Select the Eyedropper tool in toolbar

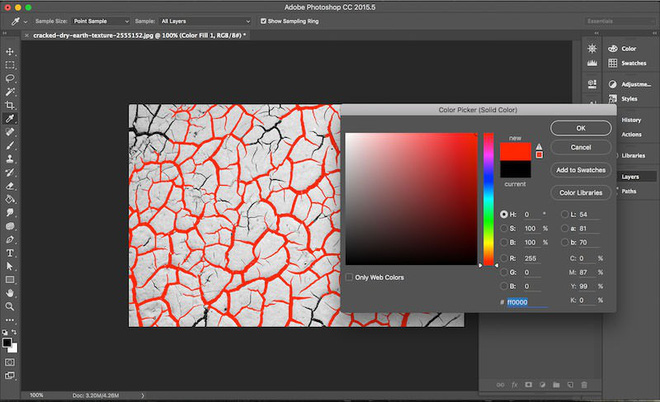(10, 118)
